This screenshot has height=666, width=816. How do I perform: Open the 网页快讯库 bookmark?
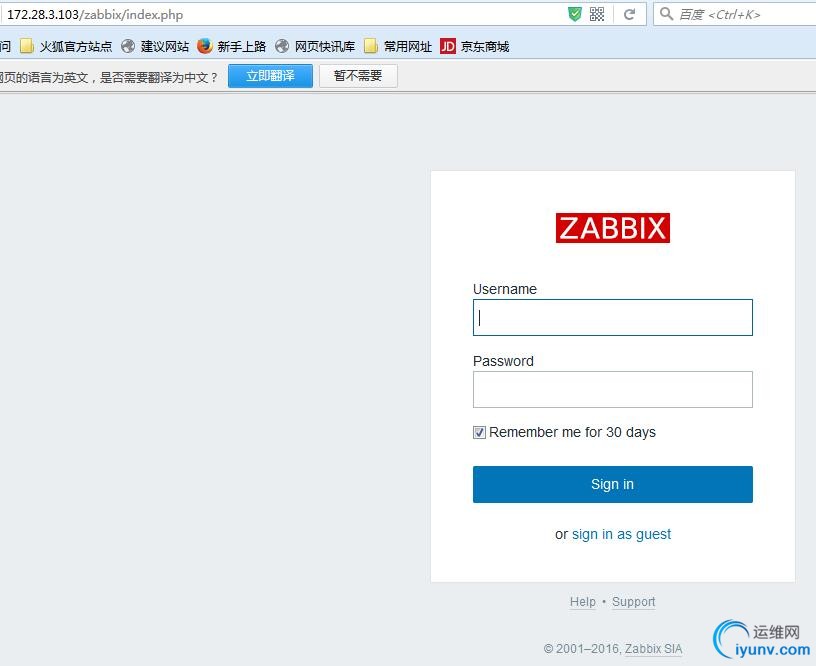coord(315,46)
